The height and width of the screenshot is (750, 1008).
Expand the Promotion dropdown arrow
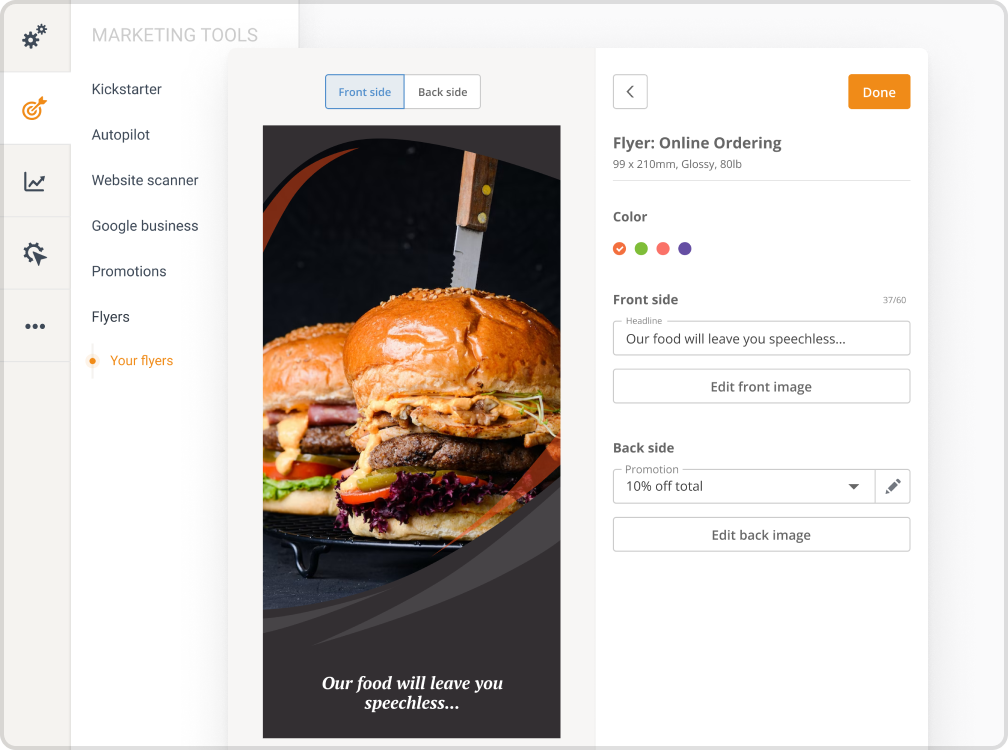(x=854, y=487)
